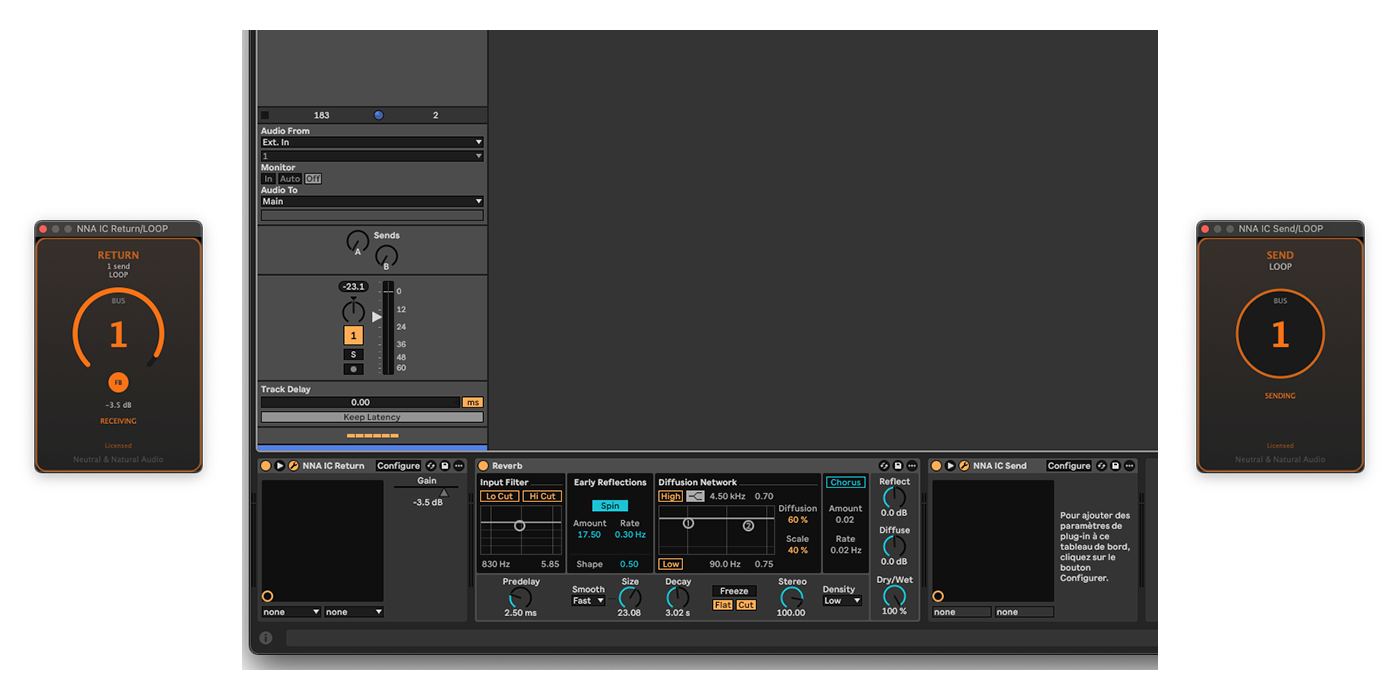The height and width of the screenshot is (700, 1400).
Task: Hot-swap the Reverb preset
Action: pyautogui.click(x=884, y=466)
